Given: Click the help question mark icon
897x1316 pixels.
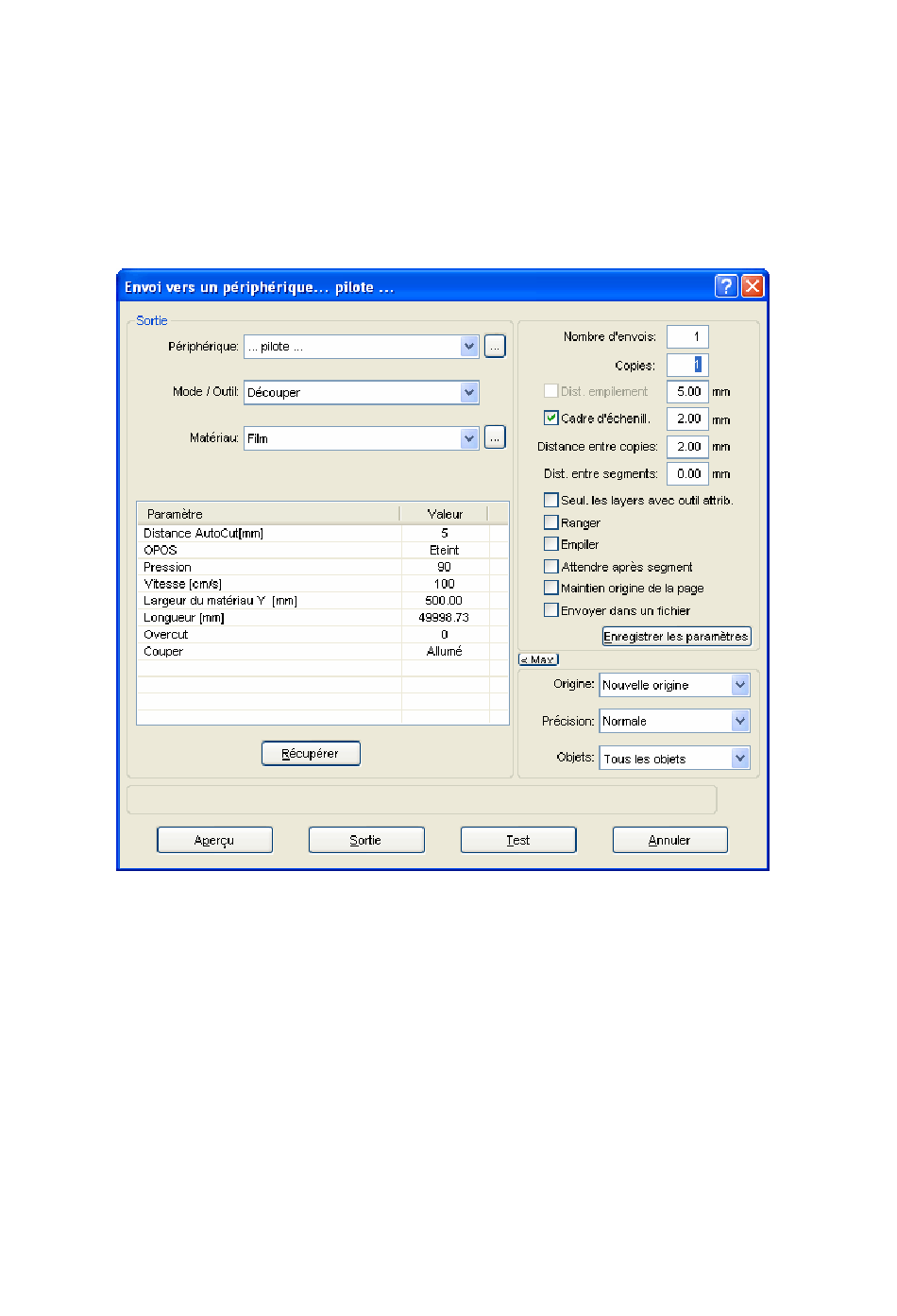Looking at the screenshot, I should [x=725, y=286].
